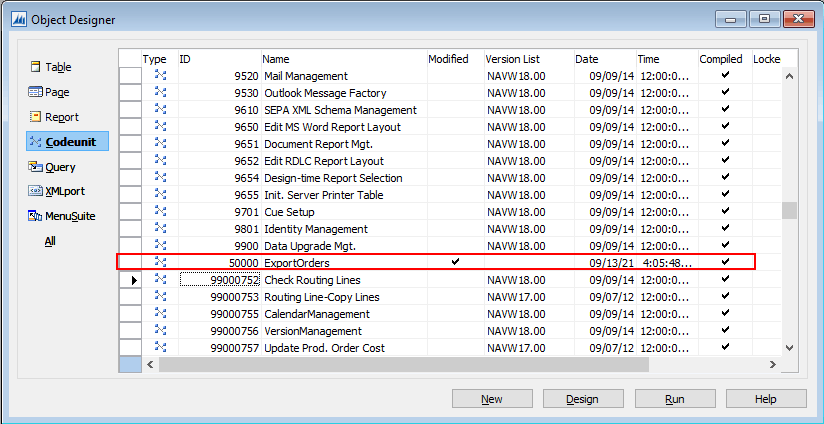Click the Table icon in sidebar

click(x=36, y=67)
